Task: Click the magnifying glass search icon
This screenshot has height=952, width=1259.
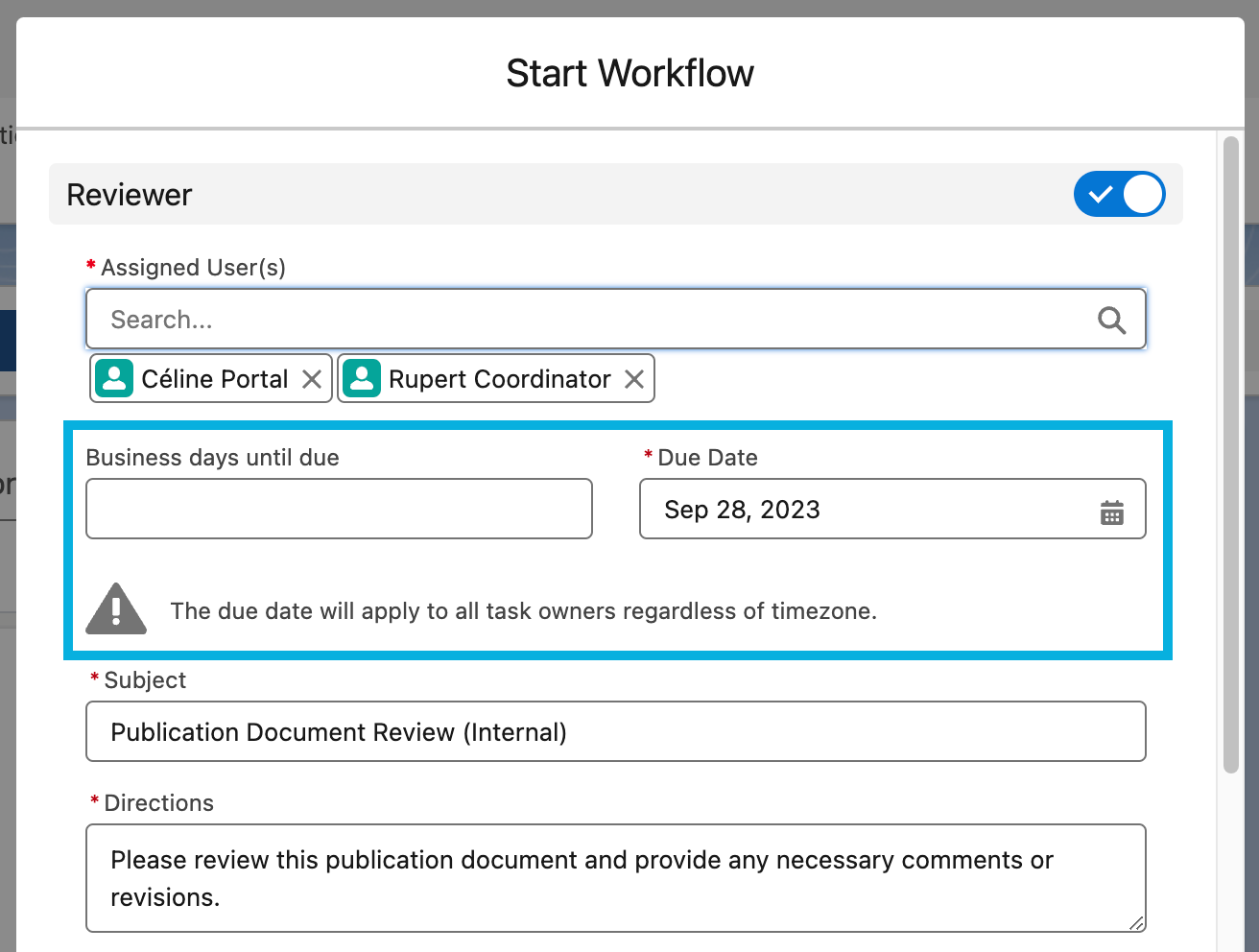Action: coord(1111,321)
